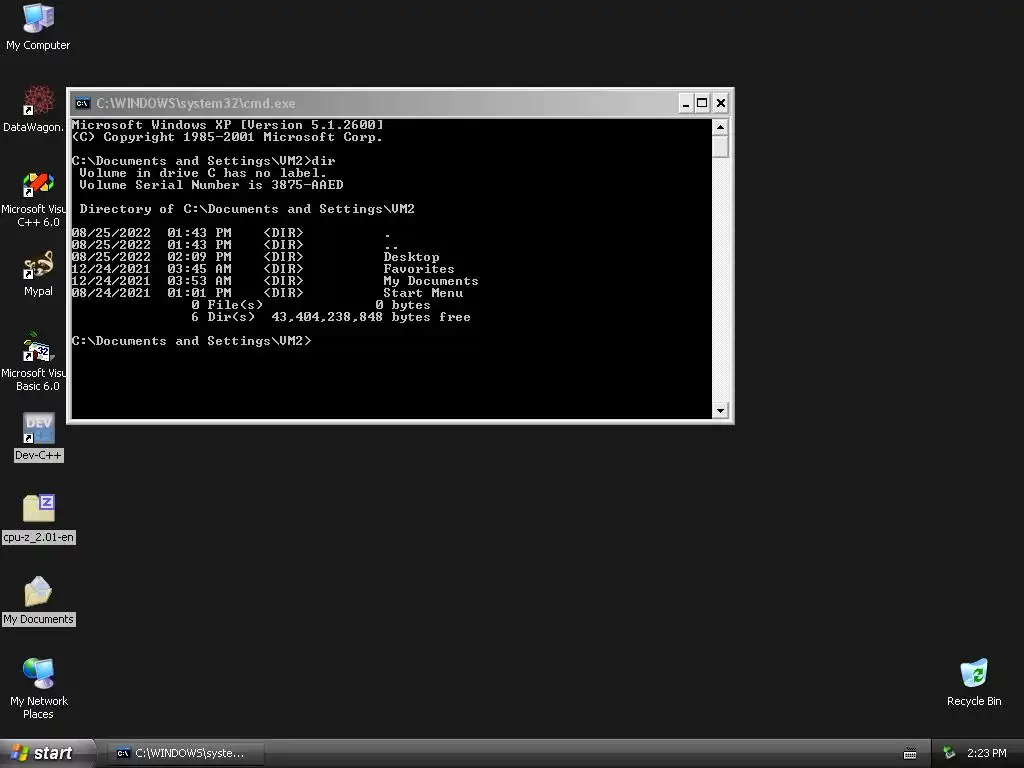This screenshot has height=768, width=1024.
Task: Click the Copyright 1985-2001 Microsoft Corp. line
Action: 227,137
